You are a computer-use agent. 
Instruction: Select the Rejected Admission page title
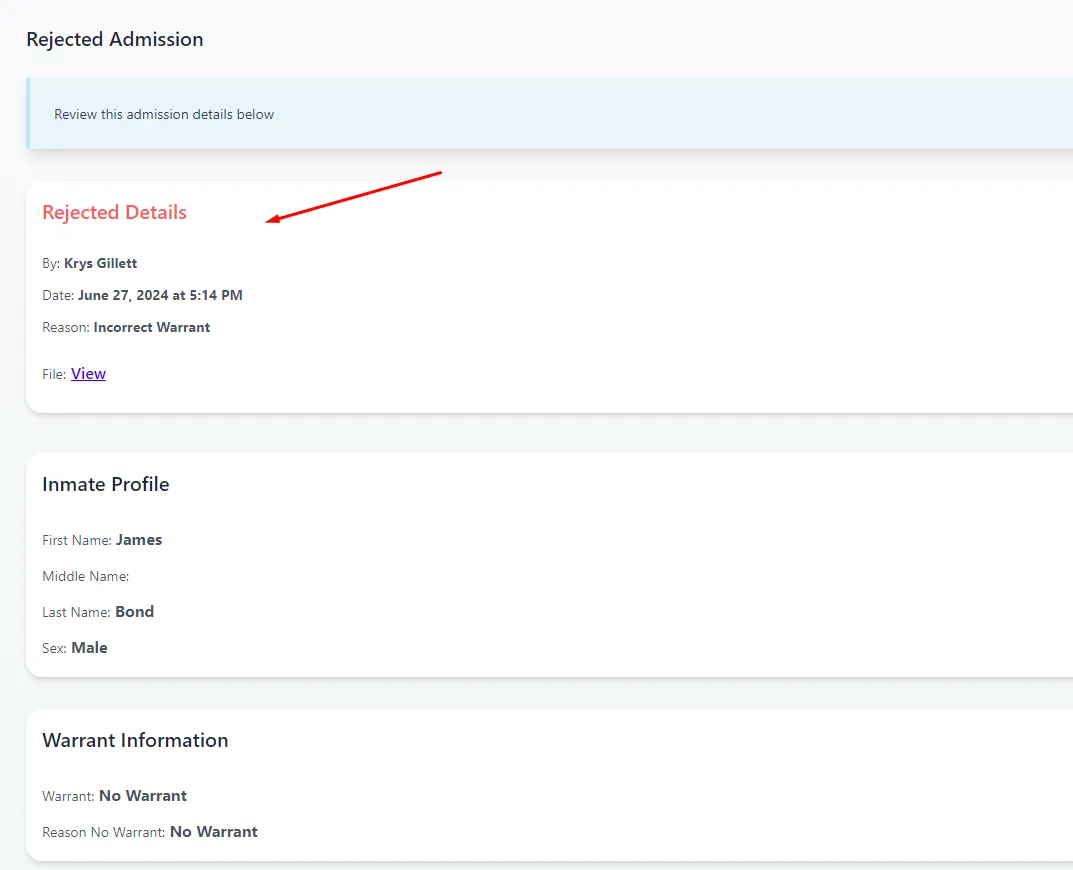114,39
